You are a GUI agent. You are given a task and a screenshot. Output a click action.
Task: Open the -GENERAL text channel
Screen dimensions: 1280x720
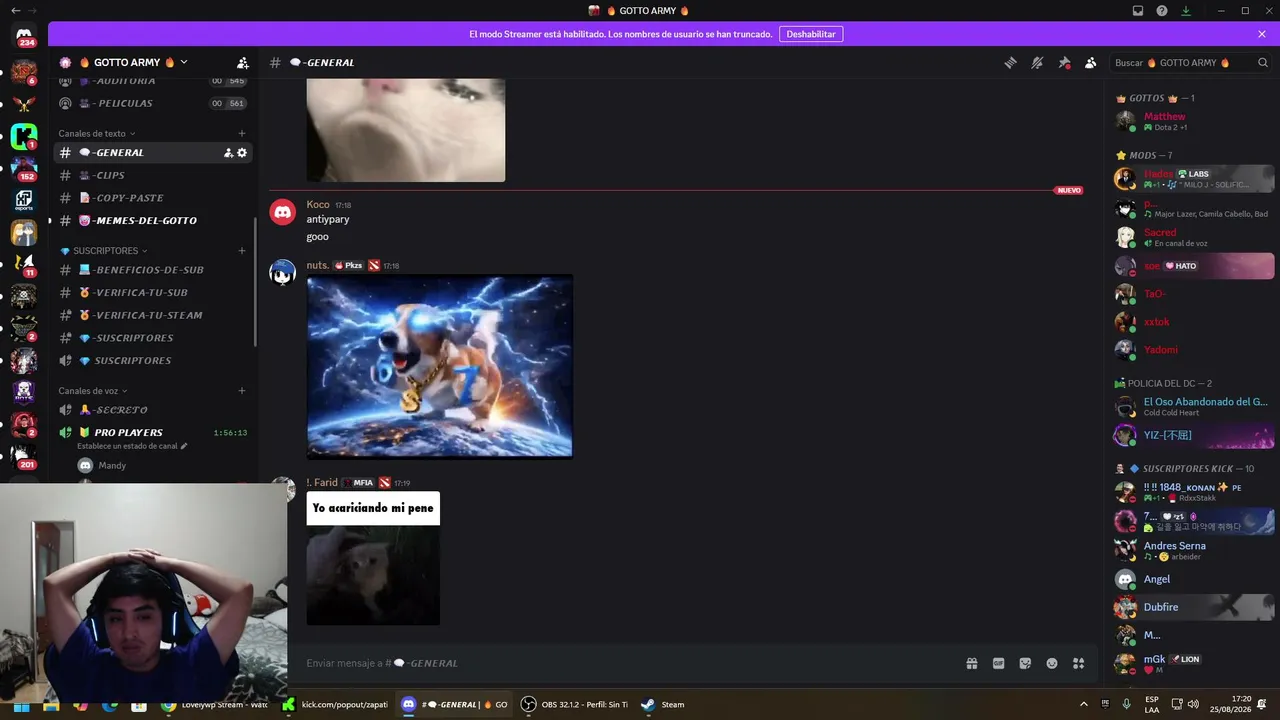click(x=152, y=153)
